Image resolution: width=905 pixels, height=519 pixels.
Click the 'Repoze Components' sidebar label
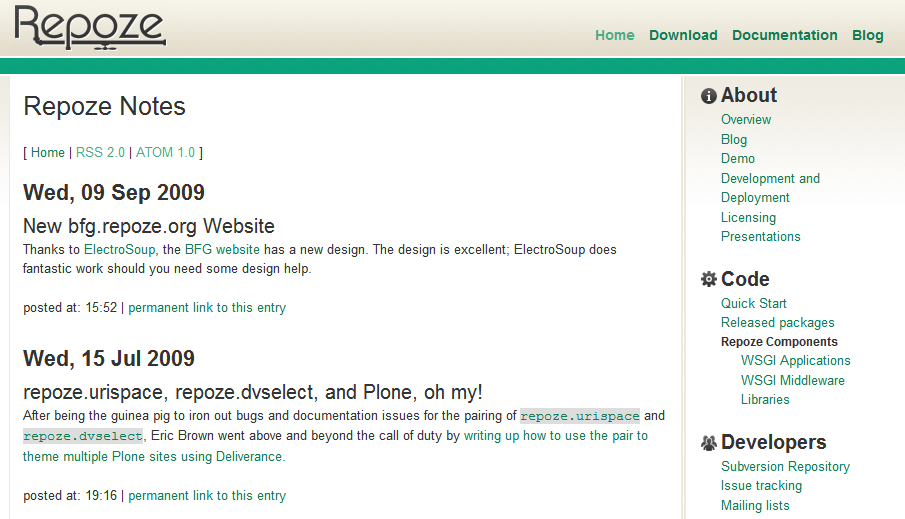coord(779,342)
